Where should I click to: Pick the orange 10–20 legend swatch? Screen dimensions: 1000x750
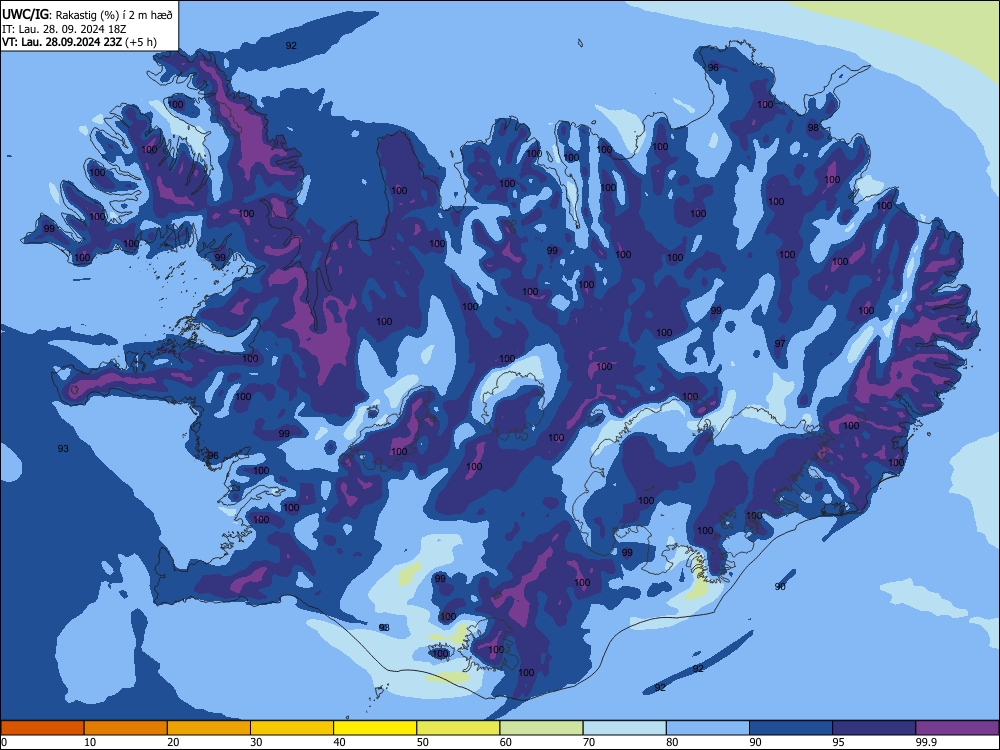[x=126, y=728]
